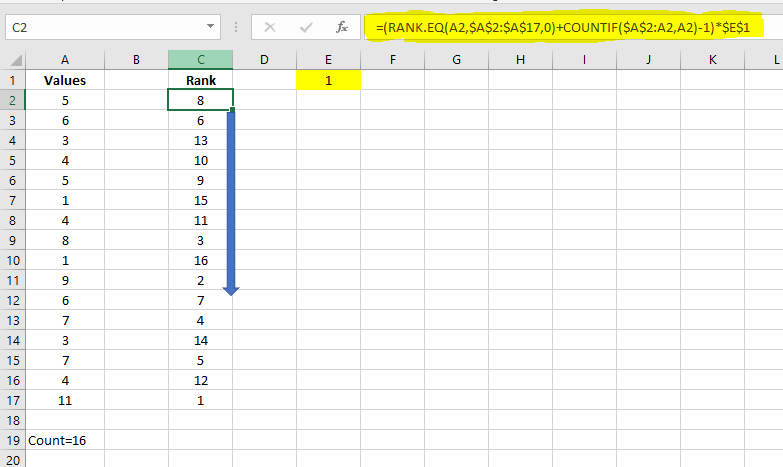Click cell C17 showing rank 1

coord(201,400)
